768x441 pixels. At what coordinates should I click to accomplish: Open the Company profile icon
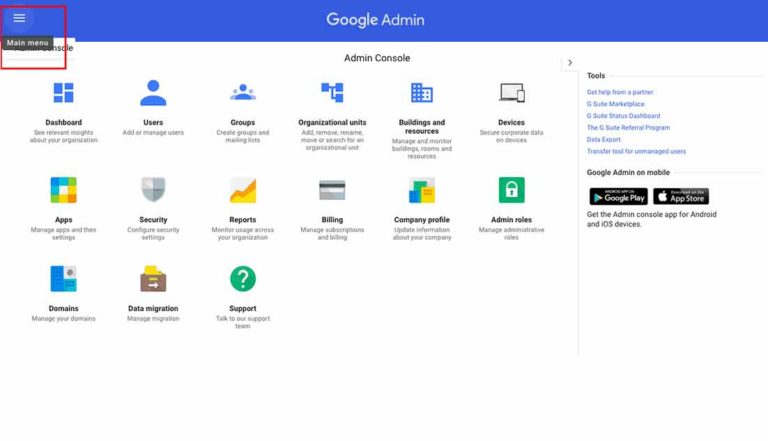tap(422, 191)
